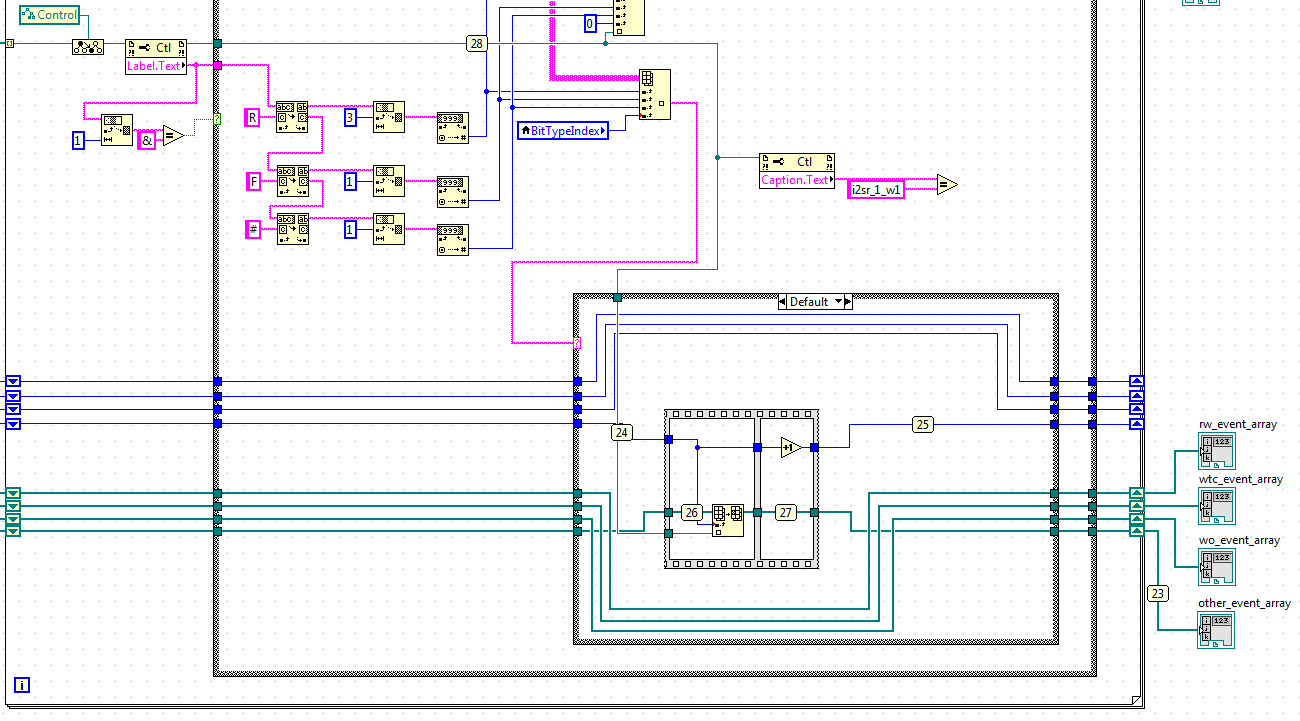The width and height of the screenshot is (1300, 721).
Task: Click decimal string to number node on # row
Action: pyautogui.click(x=453, y=241)
